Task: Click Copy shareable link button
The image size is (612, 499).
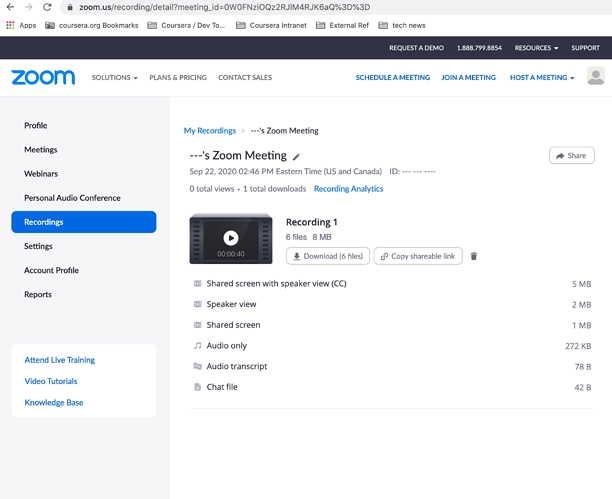Action: [418, 256]
